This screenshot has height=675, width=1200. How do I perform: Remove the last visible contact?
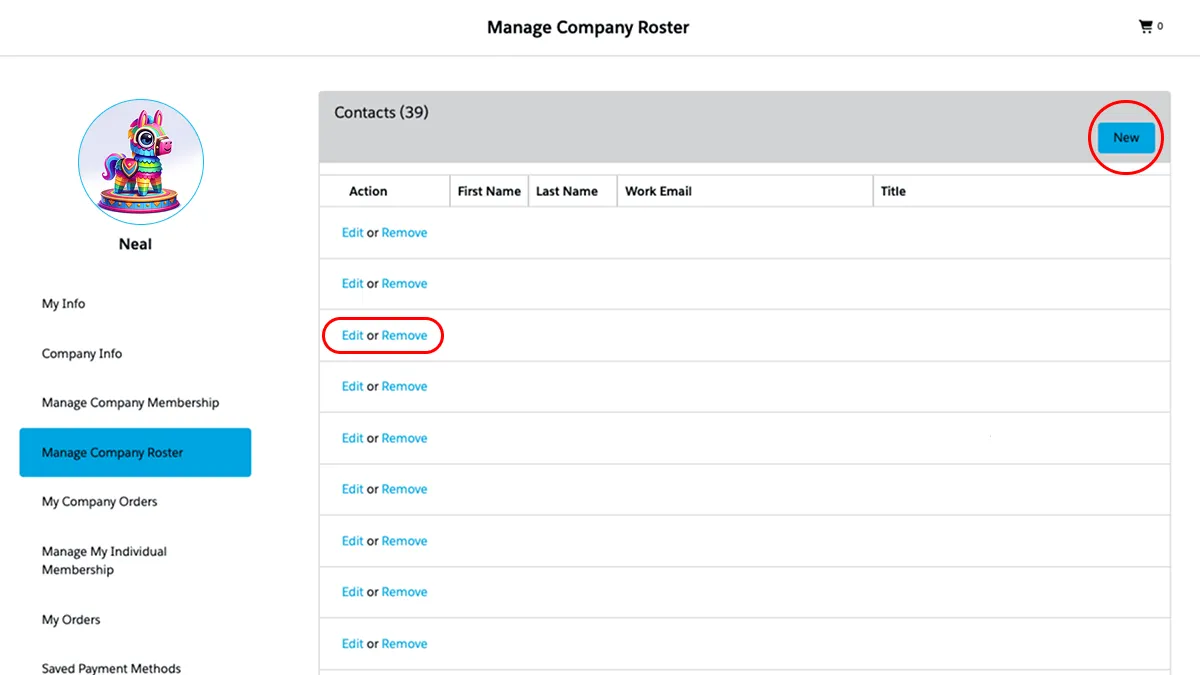pyautogui.click(x=404, y=643)
